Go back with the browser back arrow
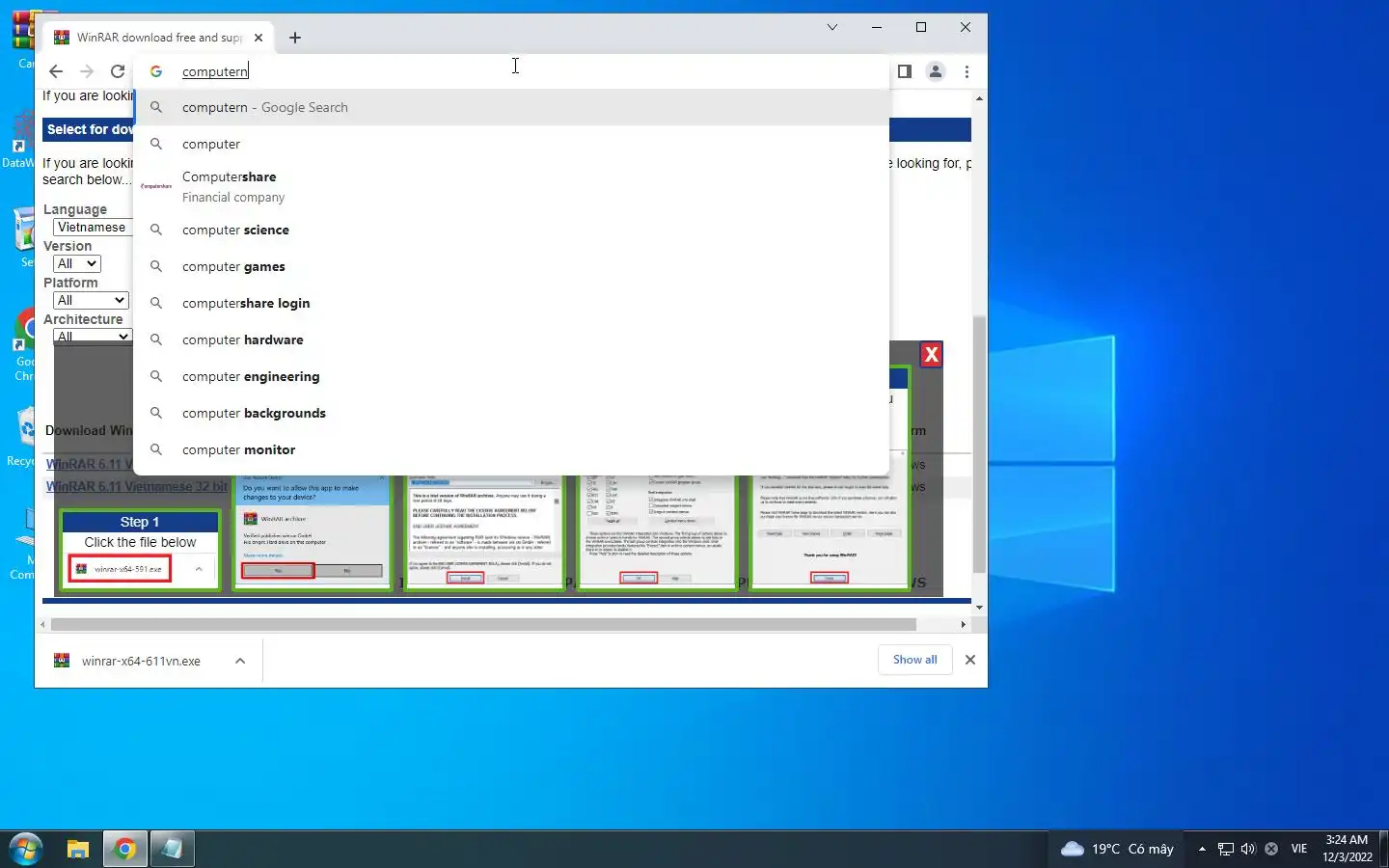Viewport: 1389px width, 868px height. click(56, 71)
